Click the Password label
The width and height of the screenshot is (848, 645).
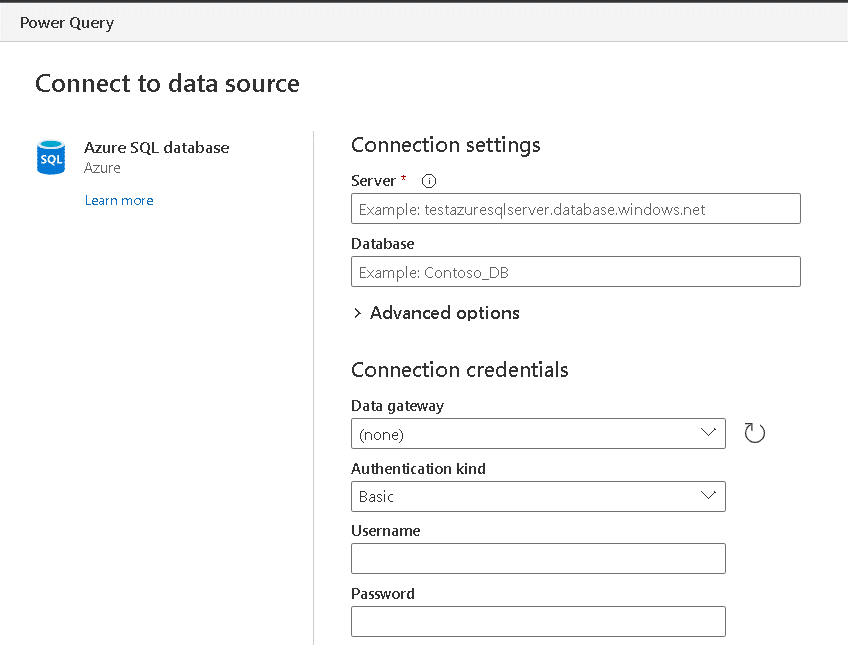point(383,594)
